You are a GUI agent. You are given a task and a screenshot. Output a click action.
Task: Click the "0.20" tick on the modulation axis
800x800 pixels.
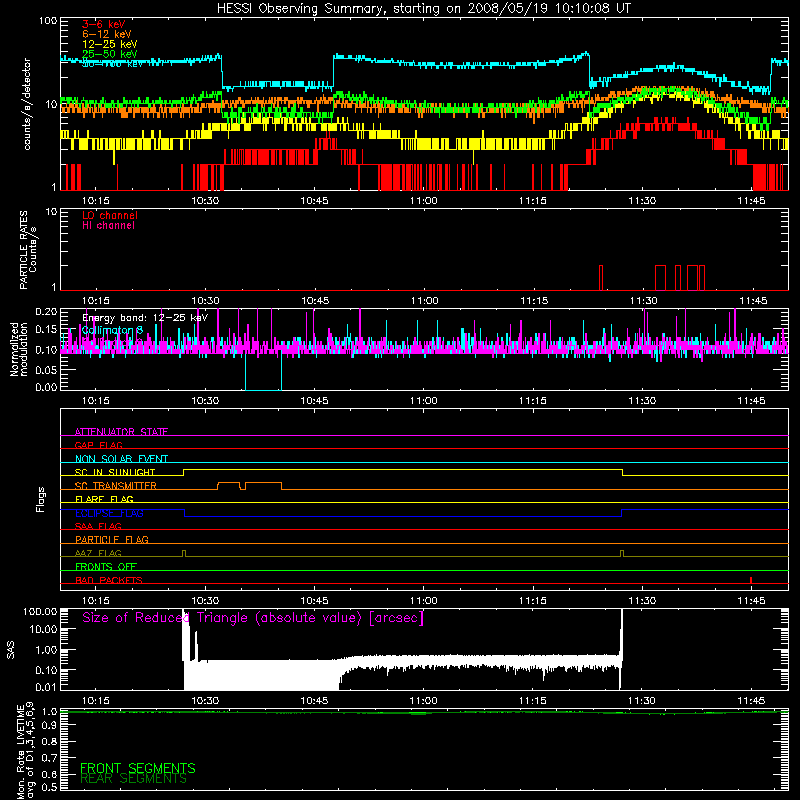click(46, 311)
